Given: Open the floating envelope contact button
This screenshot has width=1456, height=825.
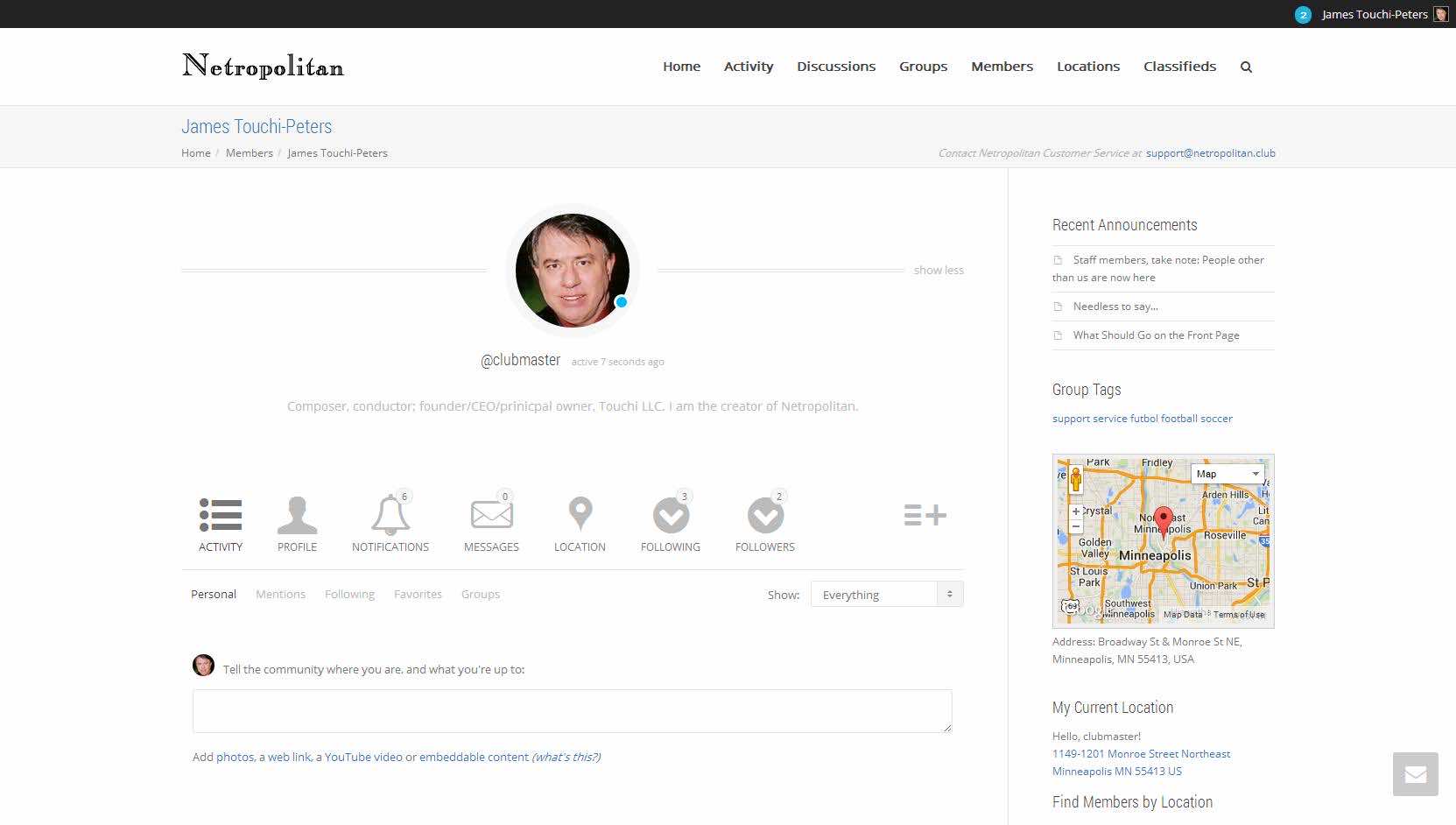Looking at the screenshot, I should (1415, 774).
